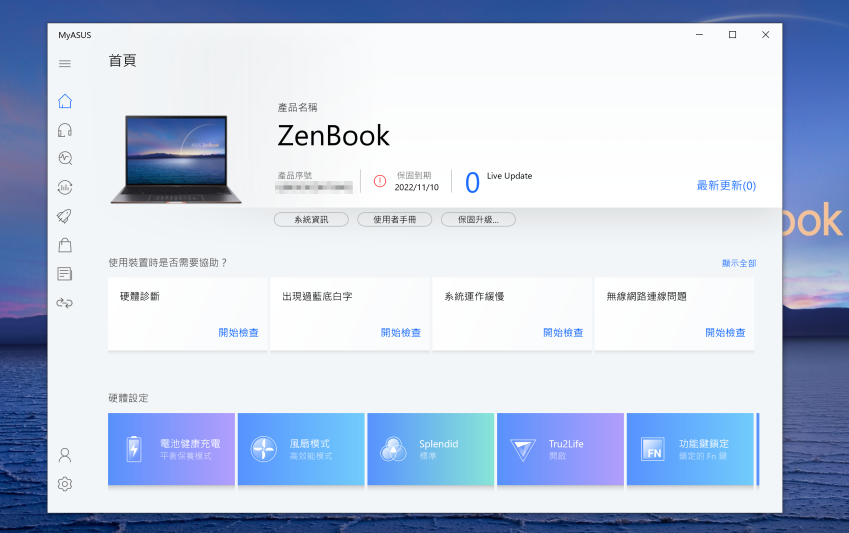Click the ZenBook product name text
The image size is (849, 533).
334,135
